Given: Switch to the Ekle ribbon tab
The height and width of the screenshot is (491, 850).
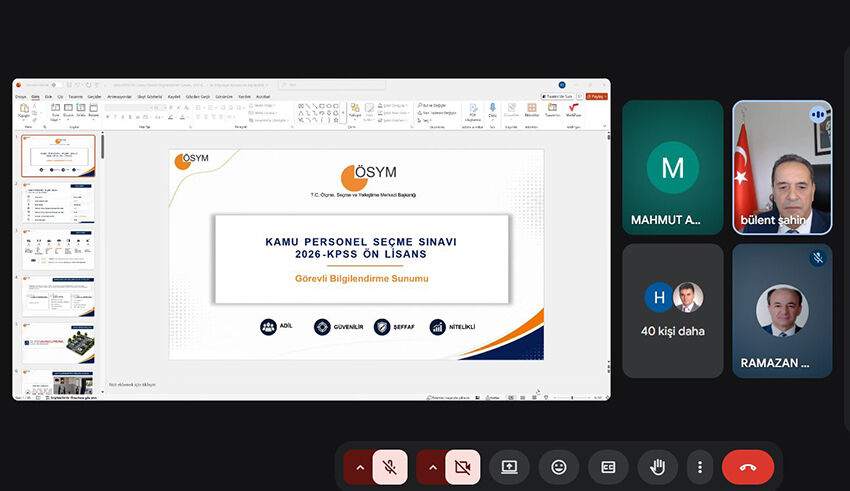Looking at the screenshot, I should pos(48,96).
